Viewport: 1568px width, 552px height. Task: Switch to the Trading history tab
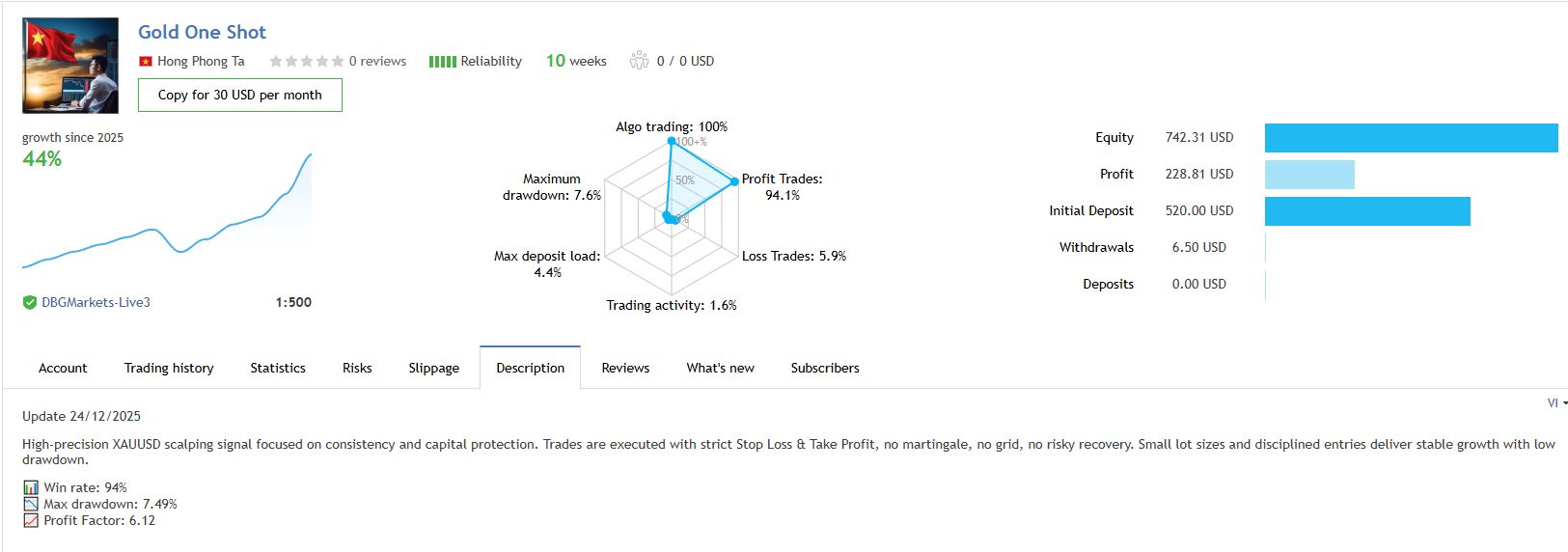pyautogui.click(x=169, y=369)
